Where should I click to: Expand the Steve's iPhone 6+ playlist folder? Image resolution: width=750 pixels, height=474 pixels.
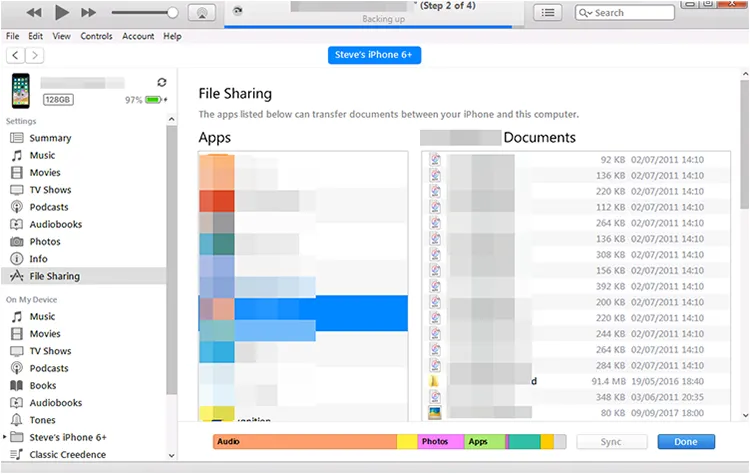coord(5,437)
